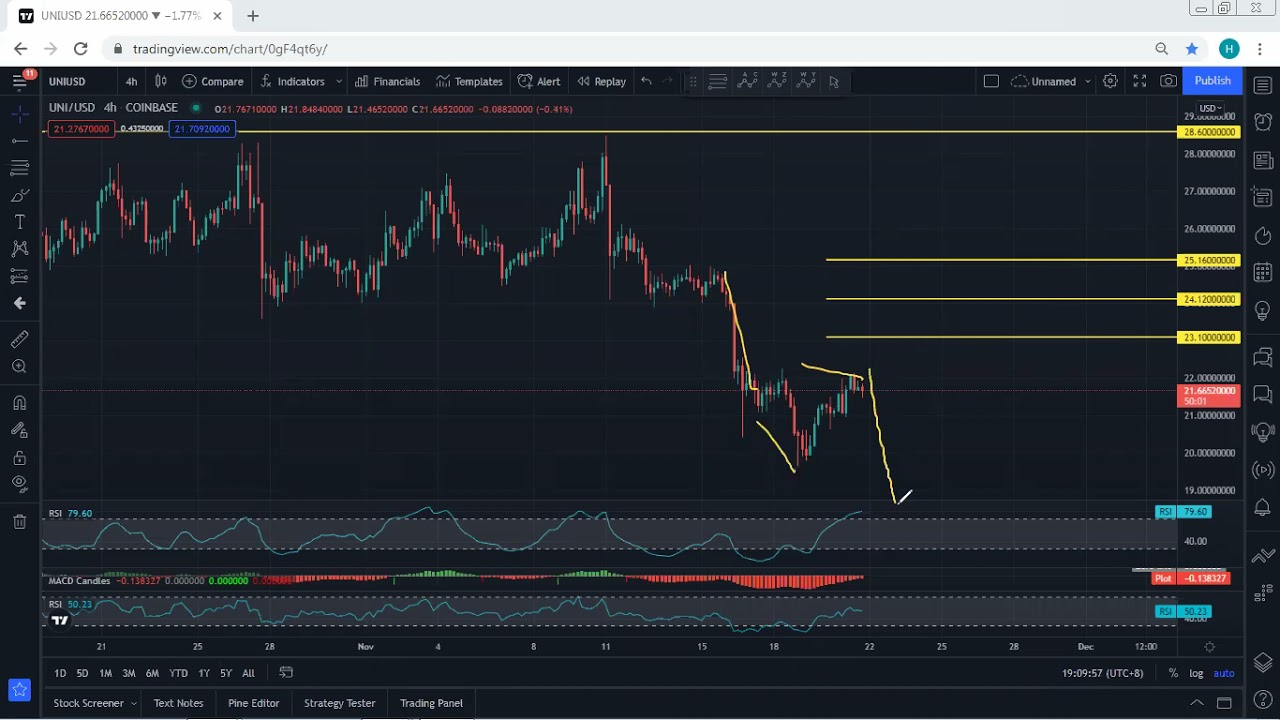Select the arrow cursor in floating toolbar
The height and width of the screenshot is (720, 1280).
pos(834,82)
